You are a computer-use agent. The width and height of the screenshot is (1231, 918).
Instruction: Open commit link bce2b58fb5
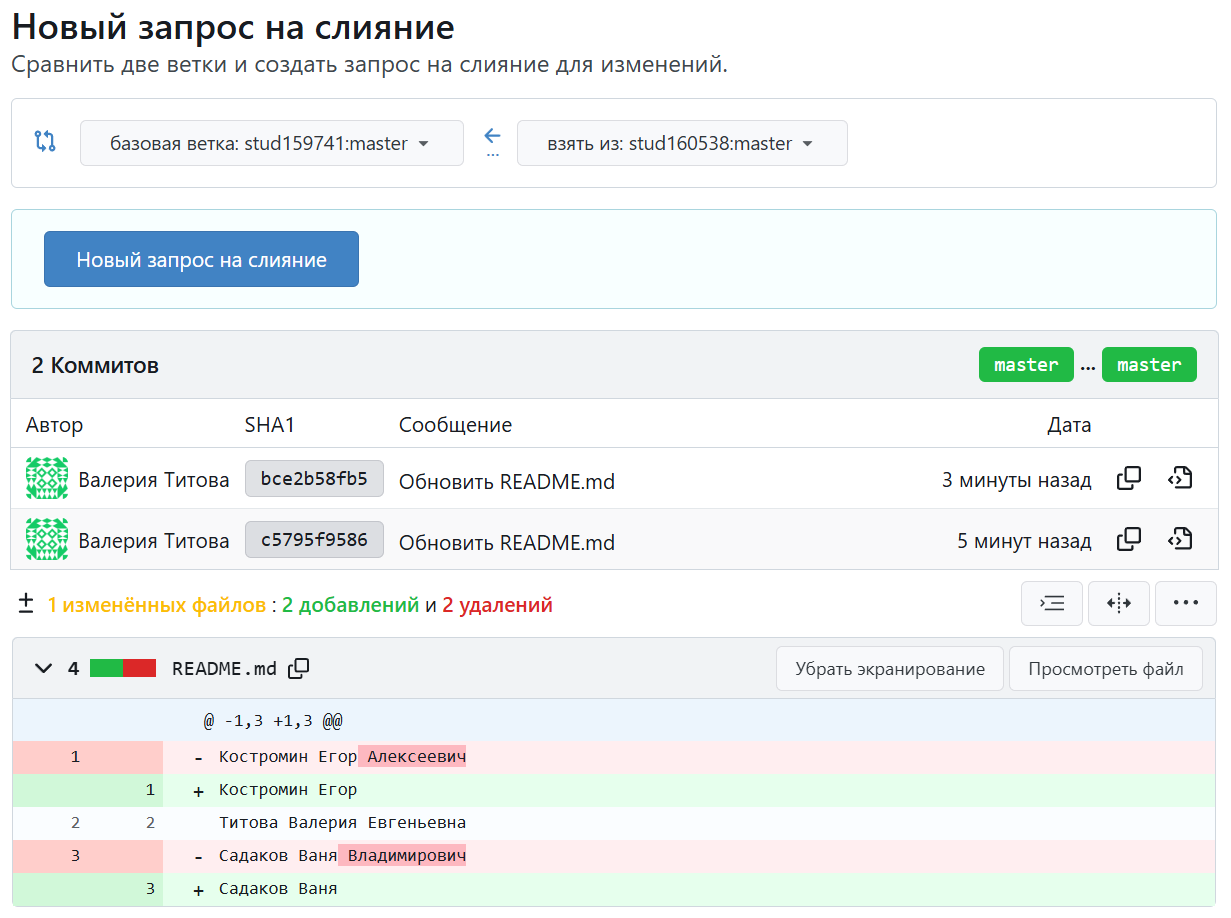click(314, 479)
